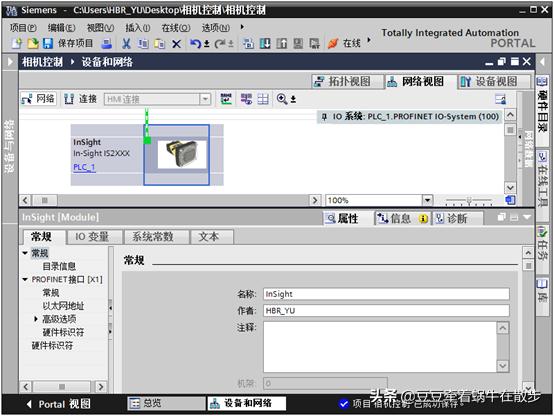
Task: Collapse the 常规 tree node
Action: 25,253
